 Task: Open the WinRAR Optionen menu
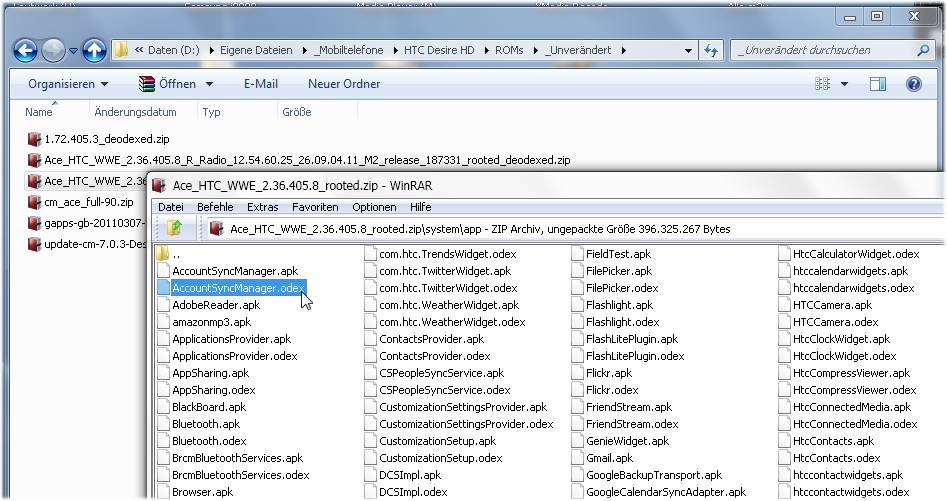[x=374, y=207]
